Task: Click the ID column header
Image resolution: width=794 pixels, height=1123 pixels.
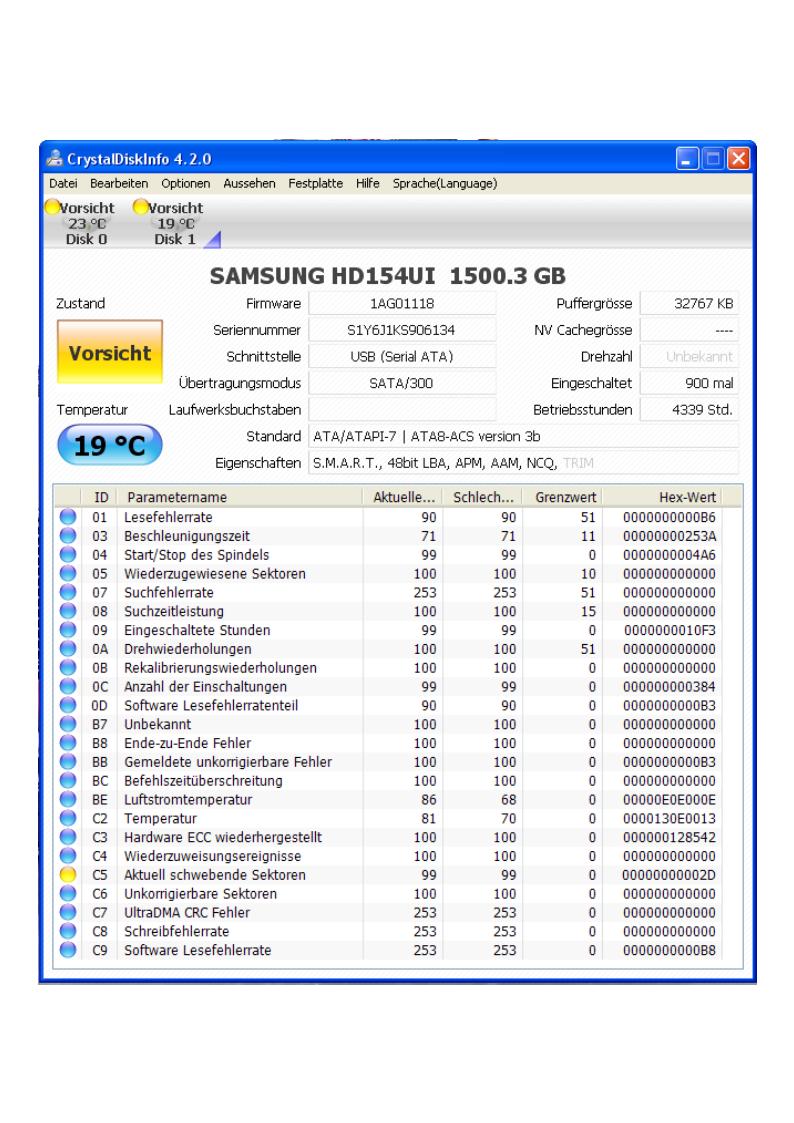Action: pyautogui.click(x=101, y=497)
